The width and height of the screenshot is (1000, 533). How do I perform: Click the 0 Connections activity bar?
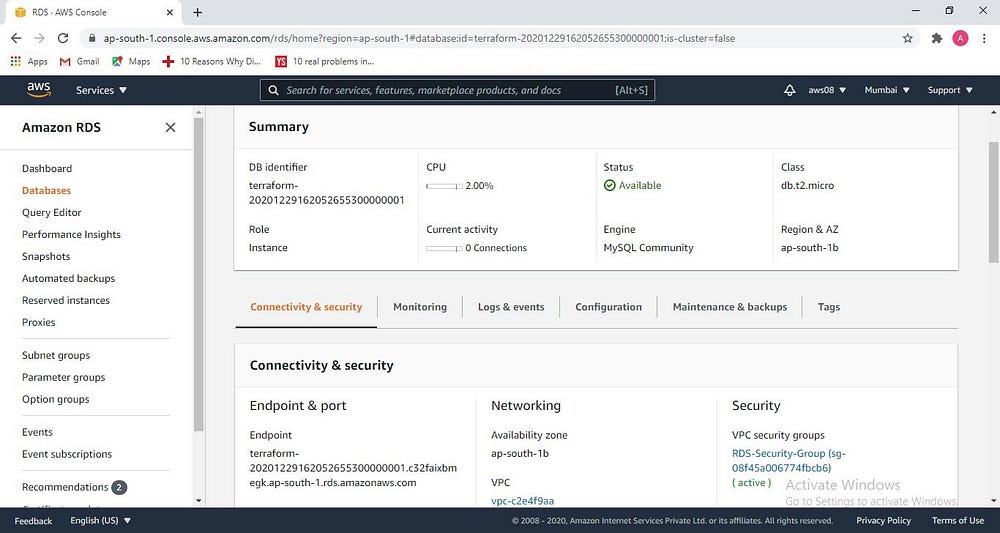click(445, 249)
